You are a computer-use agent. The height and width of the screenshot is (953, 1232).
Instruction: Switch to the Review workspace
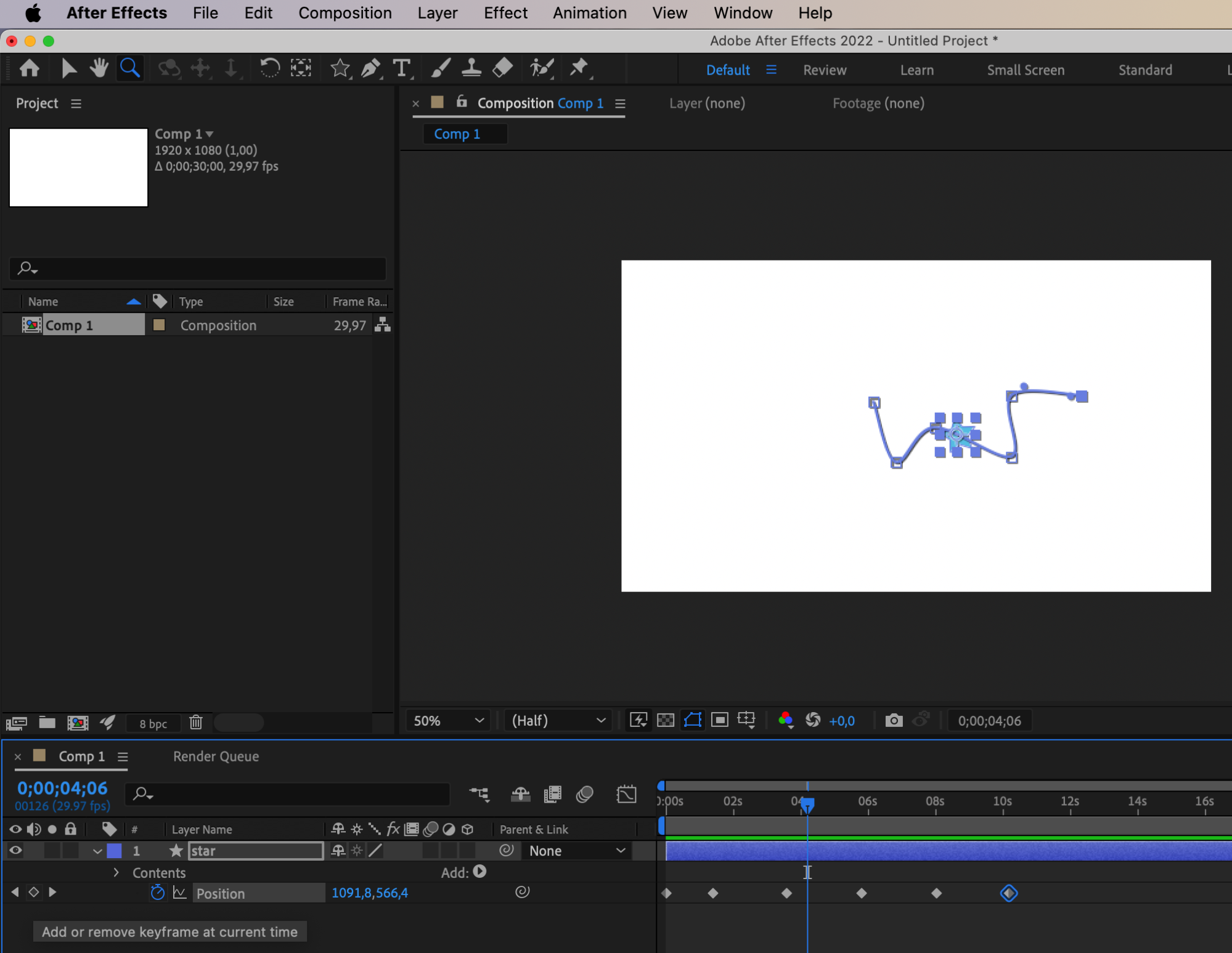[824, 70]
